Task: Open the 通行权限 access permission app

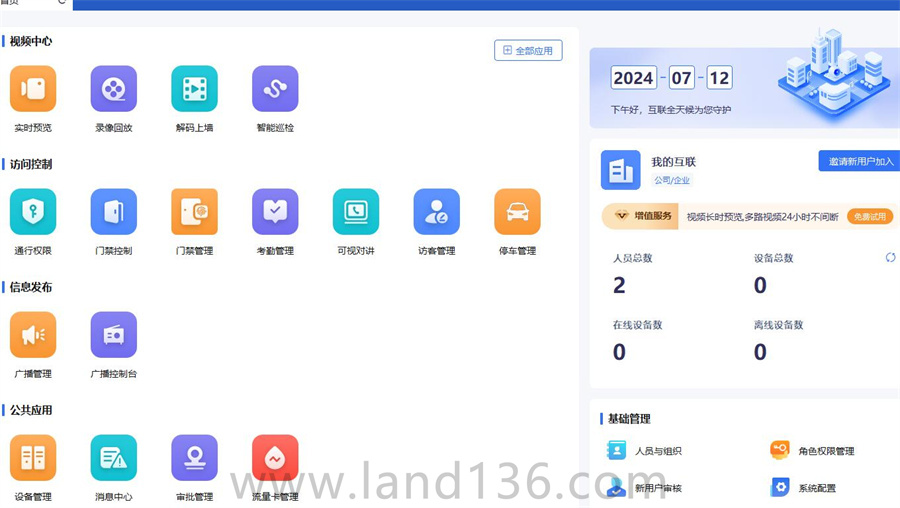Action: (33, 212)
